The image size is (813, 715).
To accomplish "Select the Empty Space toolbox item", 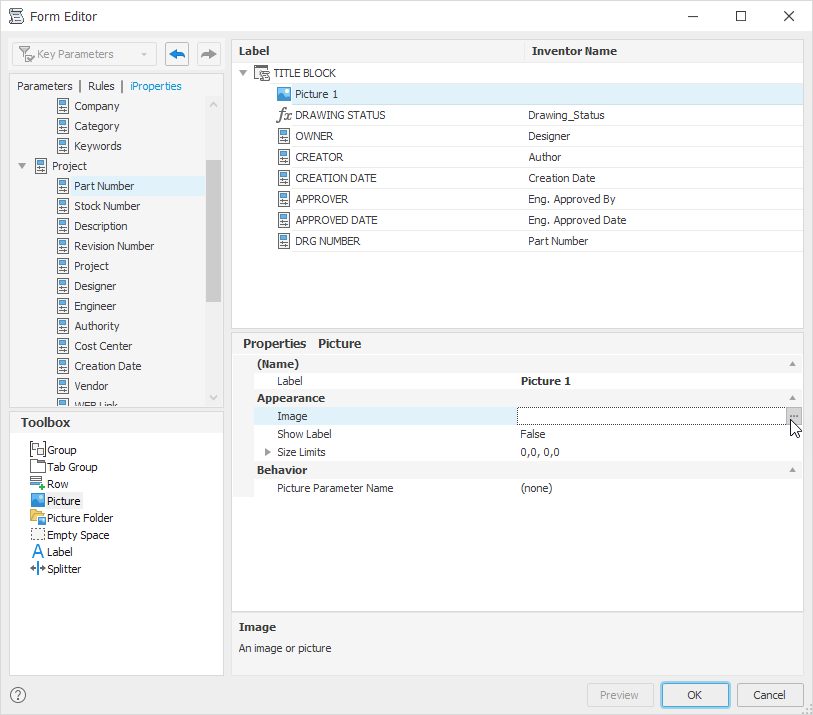I will (x=70, y=535).
